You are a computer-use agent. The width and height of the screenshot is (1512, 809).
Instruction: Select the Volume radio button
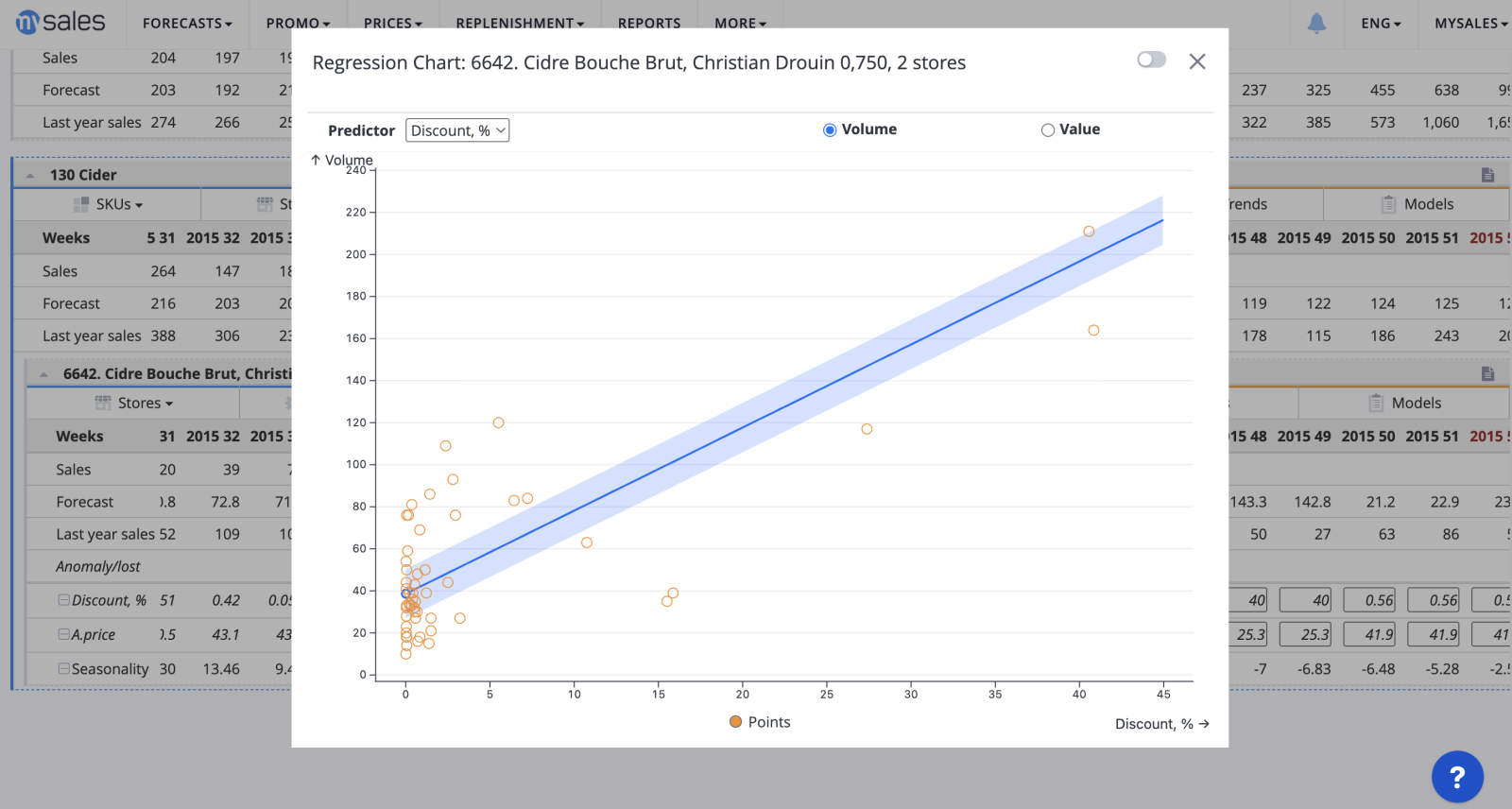[x=829, y=129]
